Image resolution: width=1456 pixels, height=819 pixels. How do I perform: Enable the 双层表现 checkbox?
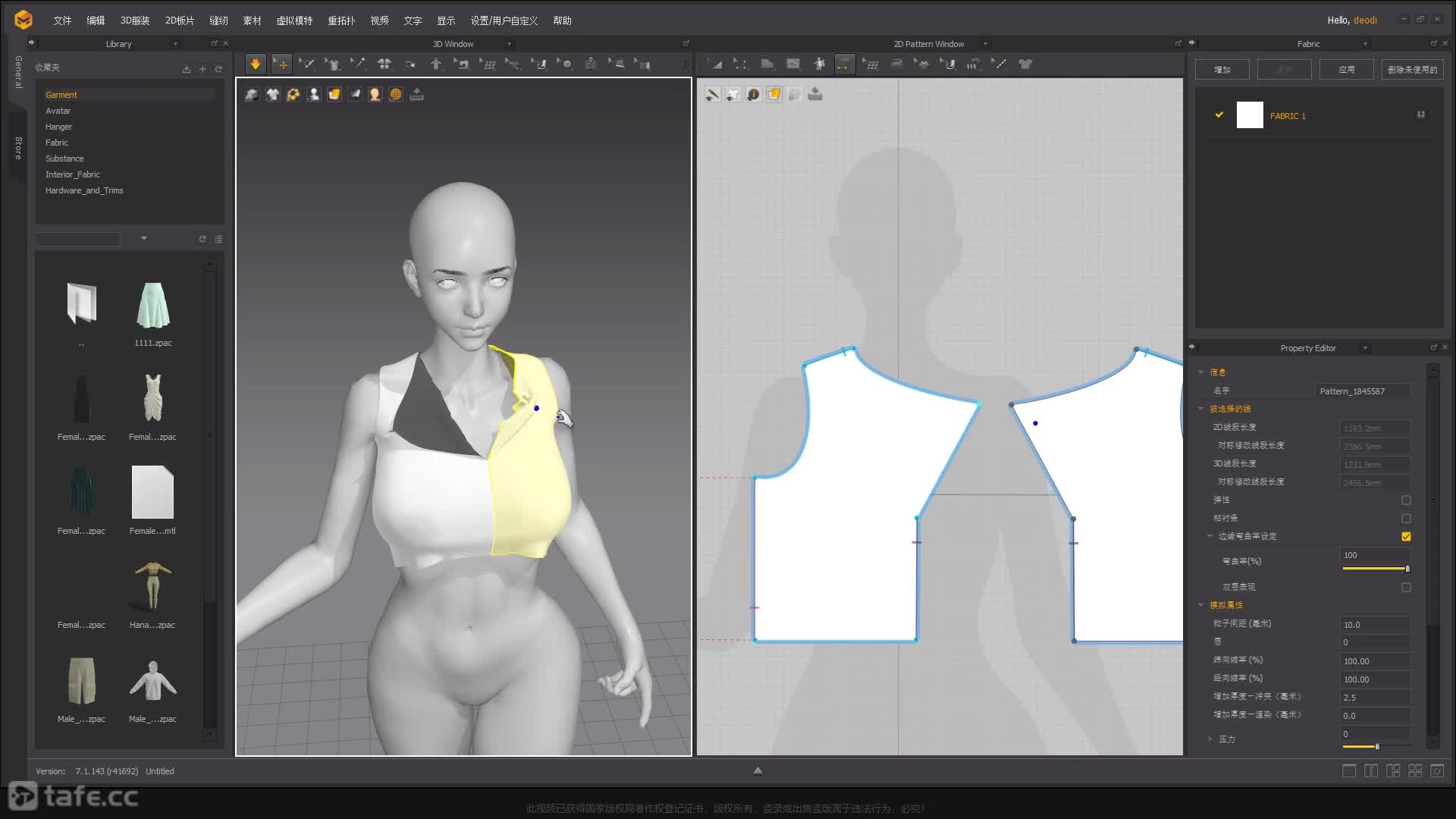(1406, 588)
